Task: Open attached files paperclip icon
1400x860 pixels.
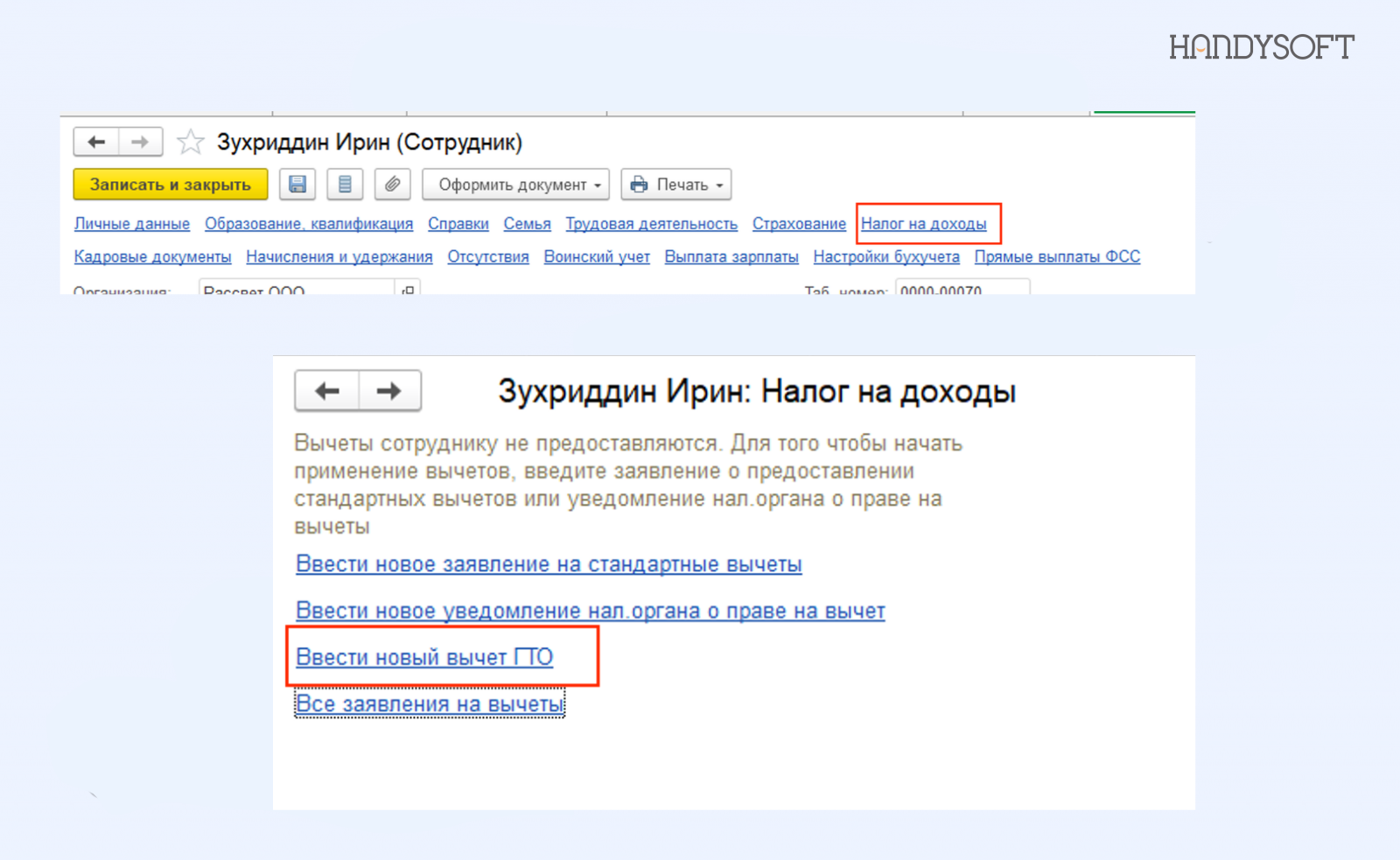Action: (392, 185)
